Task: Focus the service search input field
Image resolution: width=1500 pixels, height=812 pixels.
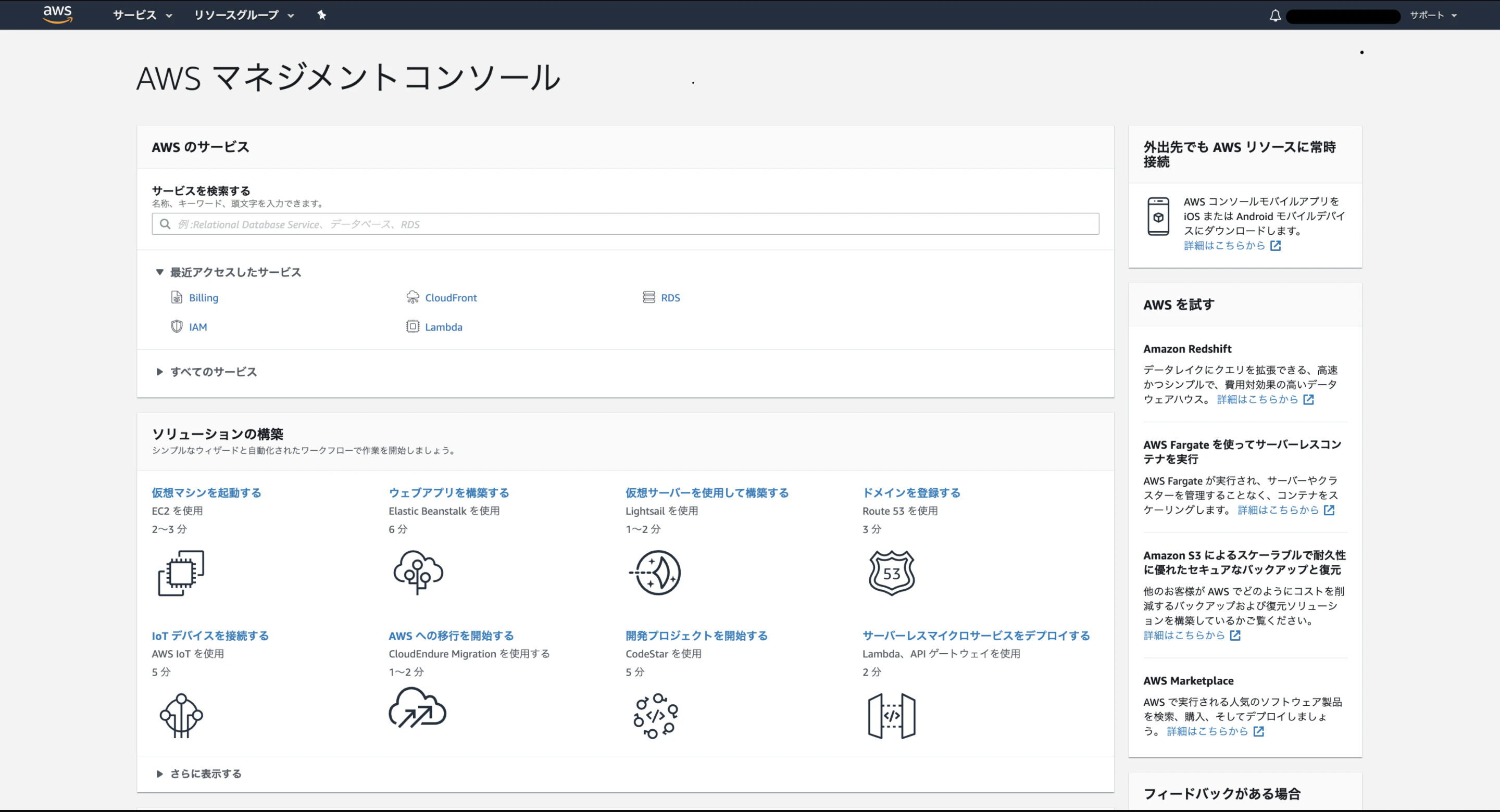Action: [626, 224]
